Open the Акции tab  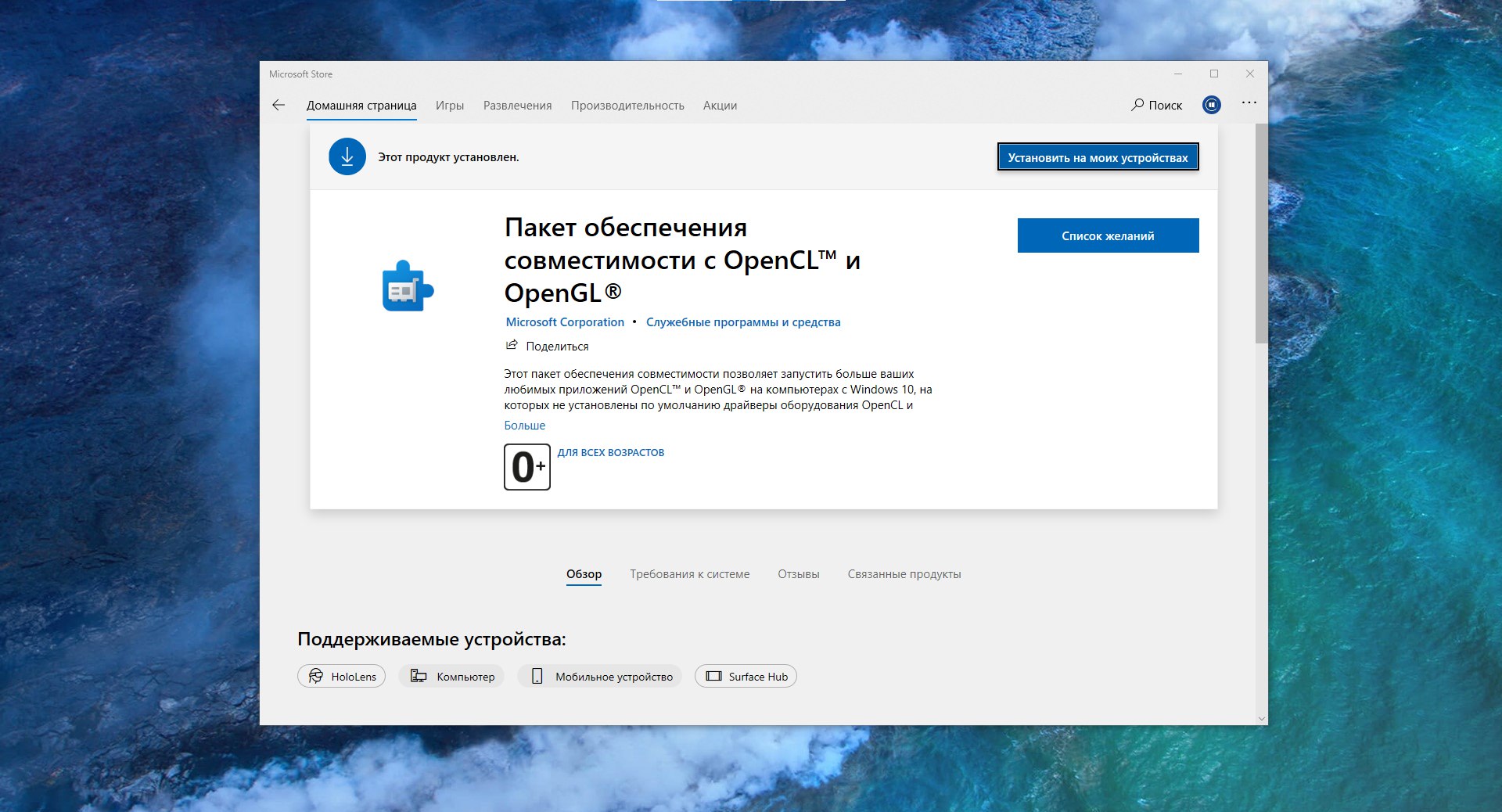[x=720, y=106]
